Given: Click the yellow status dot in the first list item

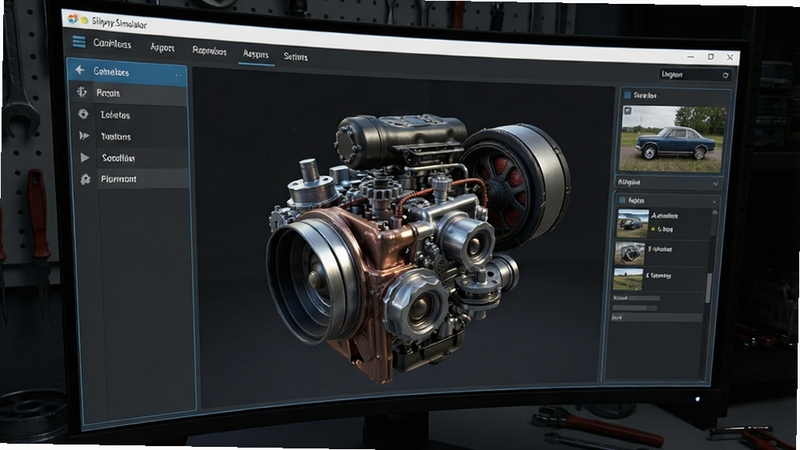Looking at the screenshot, I should [x=653, y=229].
